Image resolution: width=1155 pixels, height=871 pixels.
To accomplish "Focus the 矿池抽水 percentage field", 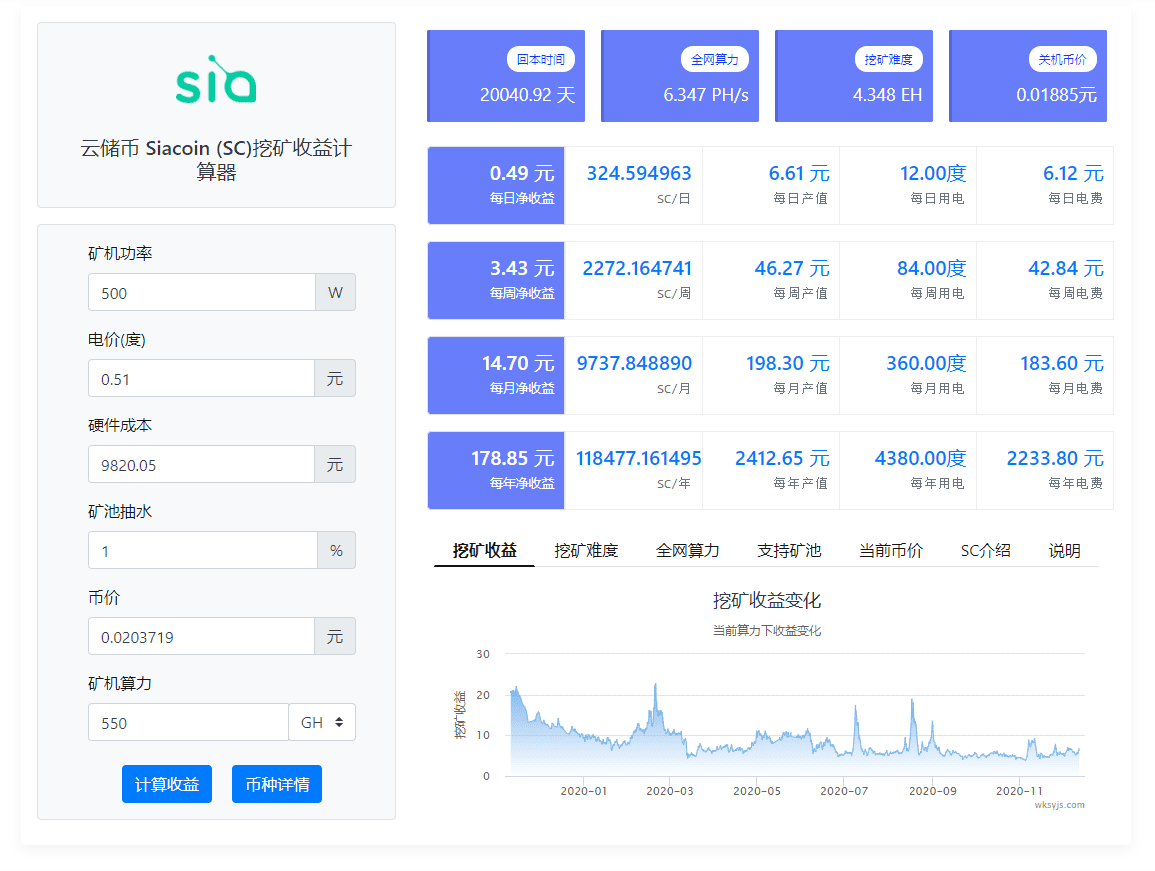I will 203,550.
